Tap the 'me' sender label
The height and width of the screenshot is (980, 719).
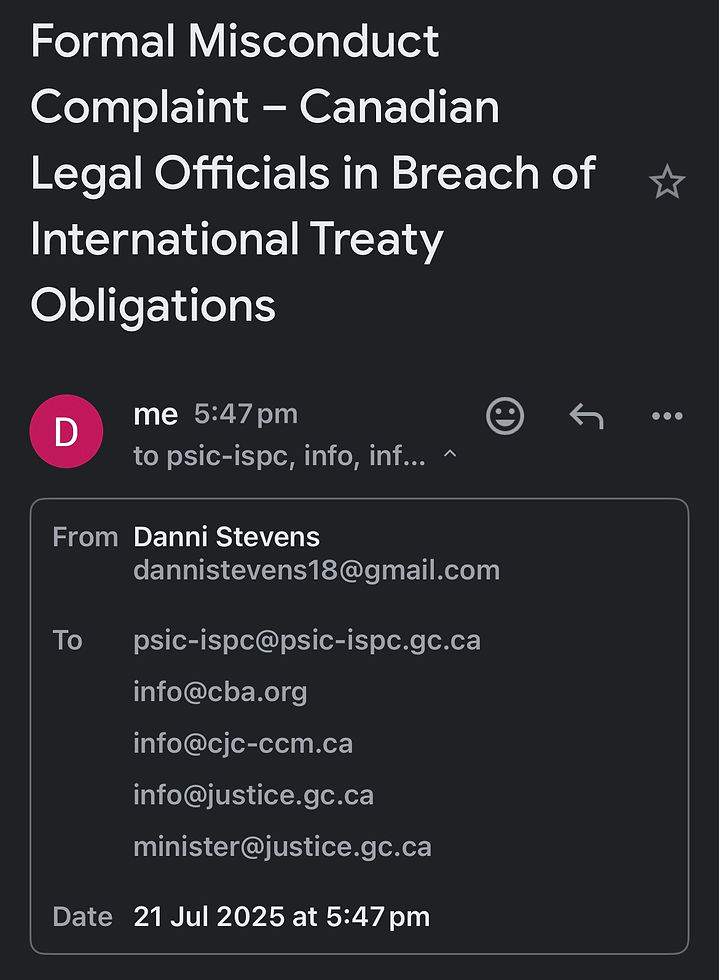(156, 415)
